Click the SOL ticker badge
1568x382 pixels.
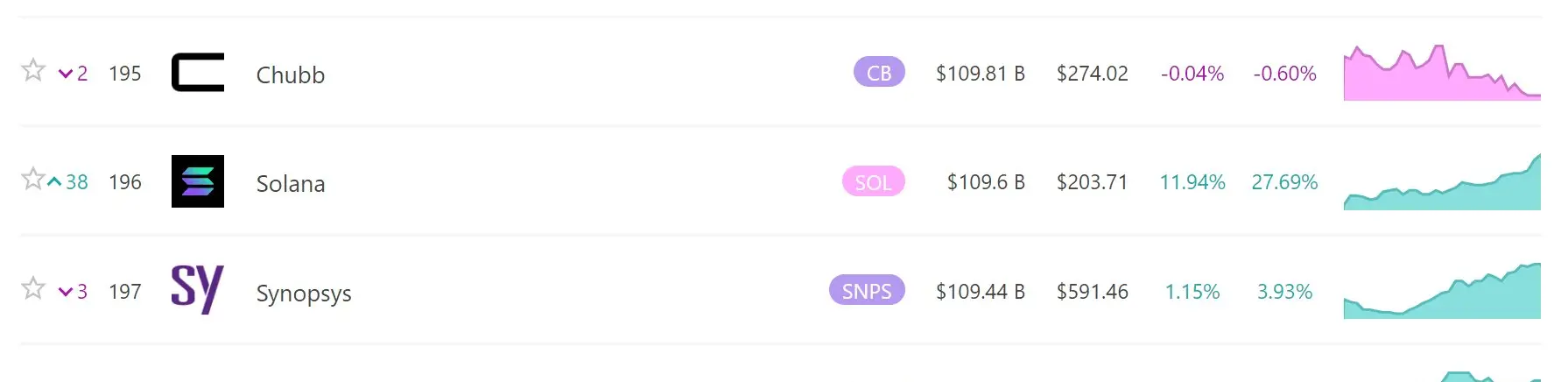point(873,181)
